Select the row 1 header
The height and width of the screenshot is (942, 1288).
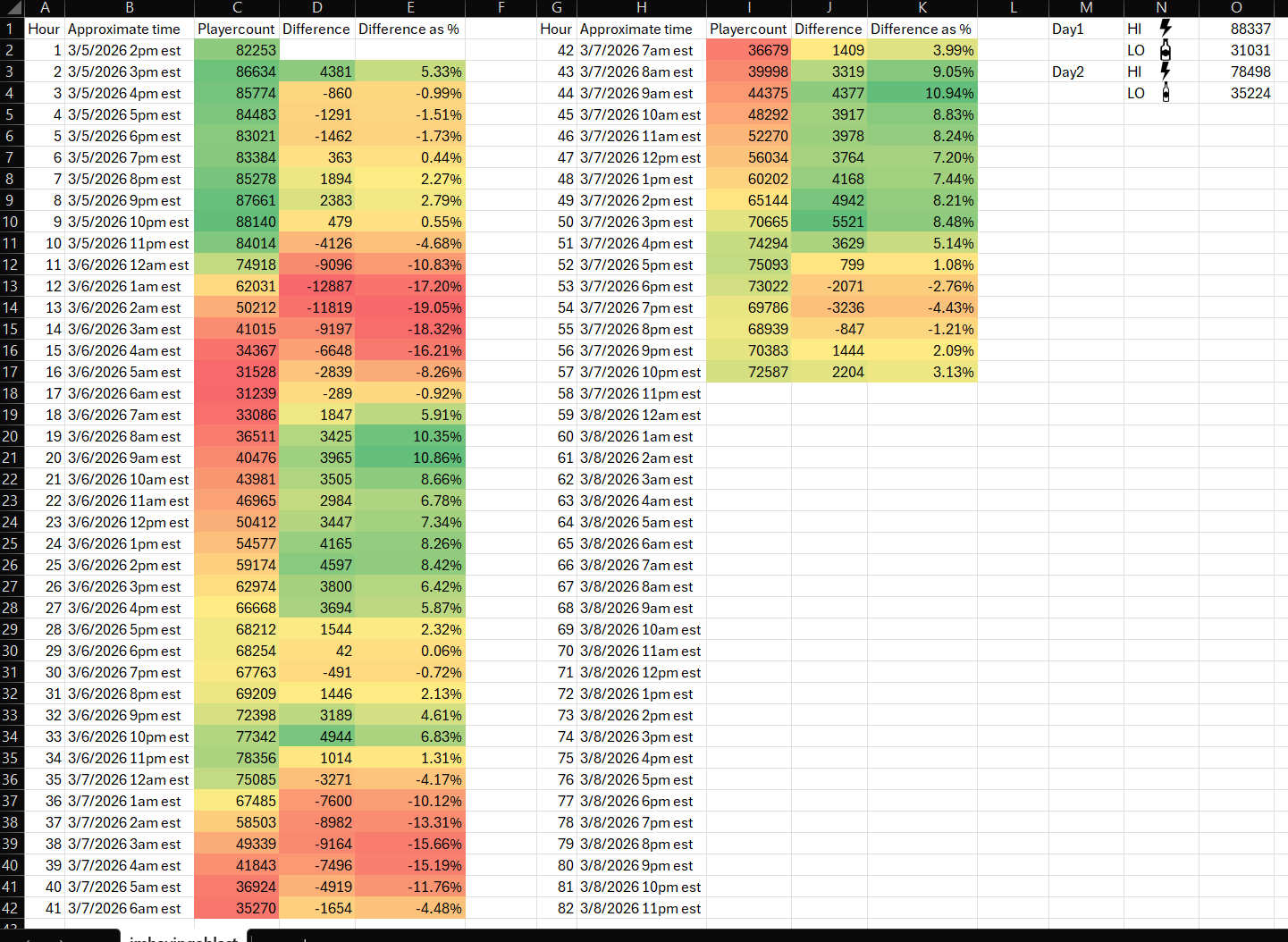point(12,29)
